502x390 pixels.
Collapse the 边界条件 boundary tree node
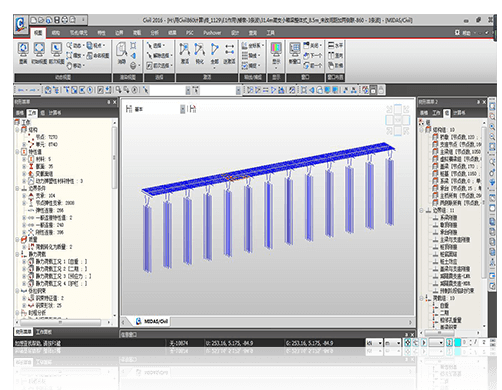[x=17, y=188]
